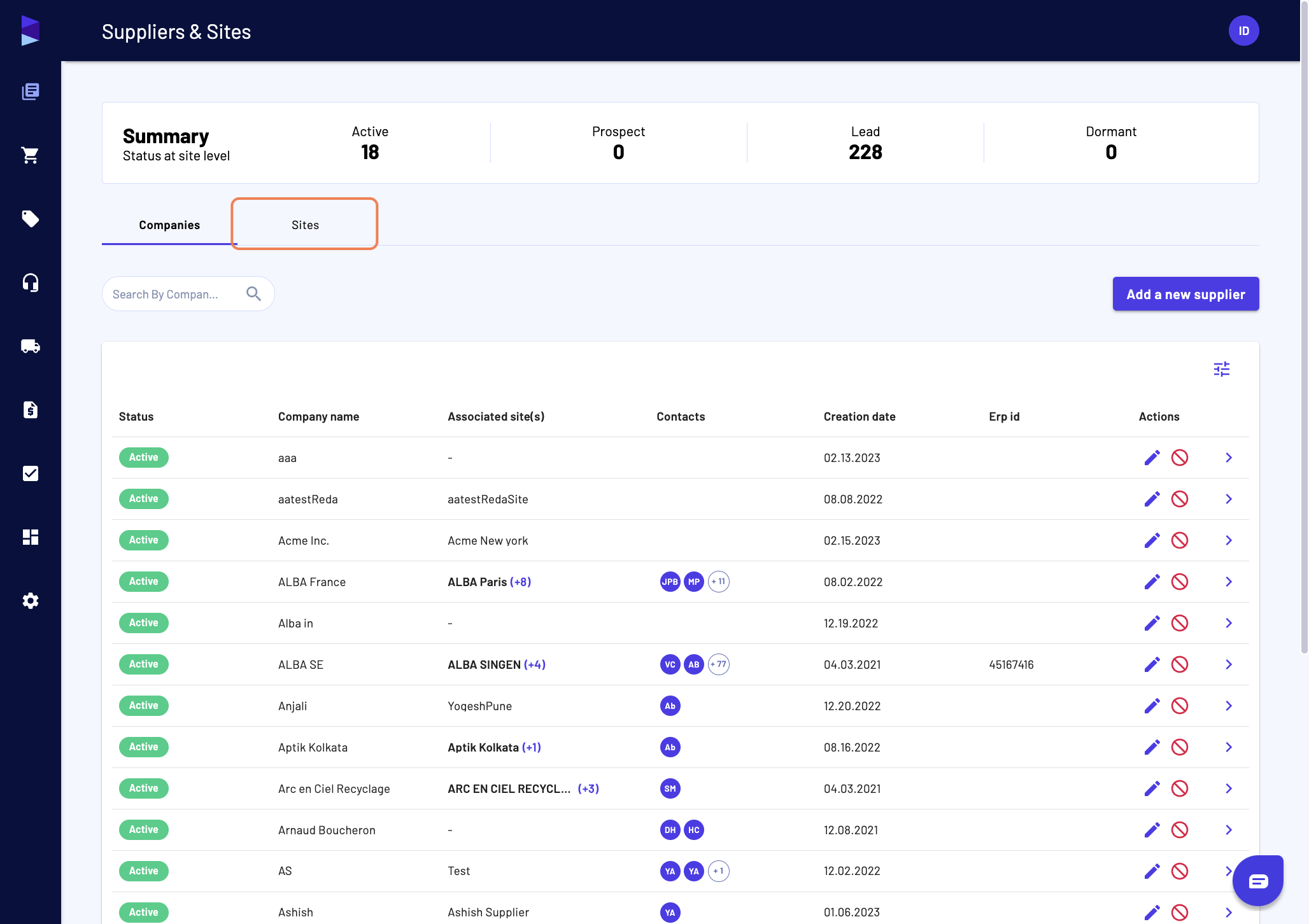Open the shopping cart sidebar icon

tap(31, 155)
